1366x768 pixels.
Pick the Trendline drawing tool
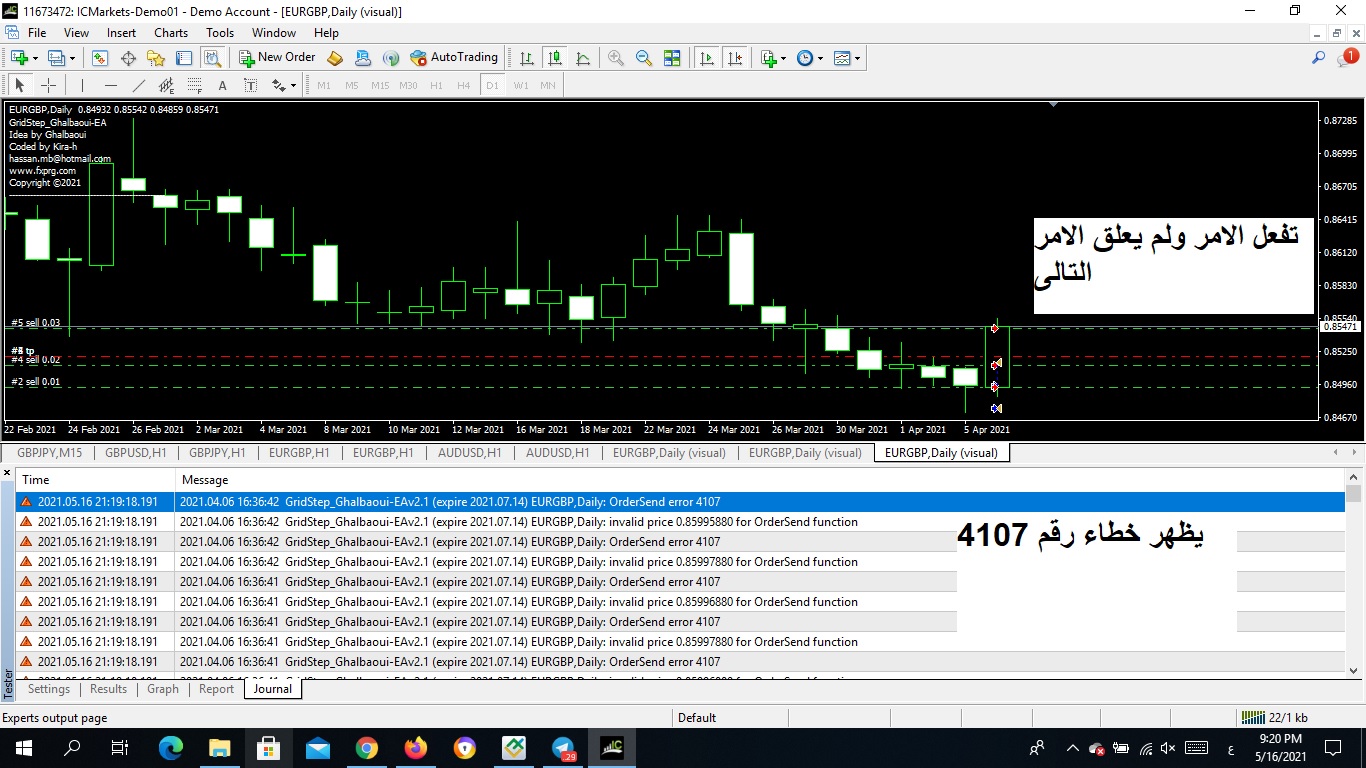pos(139,86)
